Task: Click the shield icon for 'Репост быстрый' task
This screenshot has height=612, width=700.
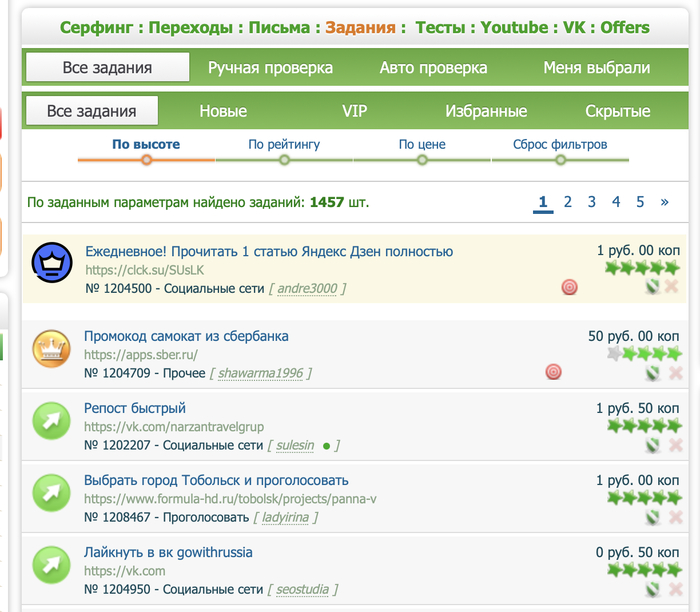Action: click(653, 445)
